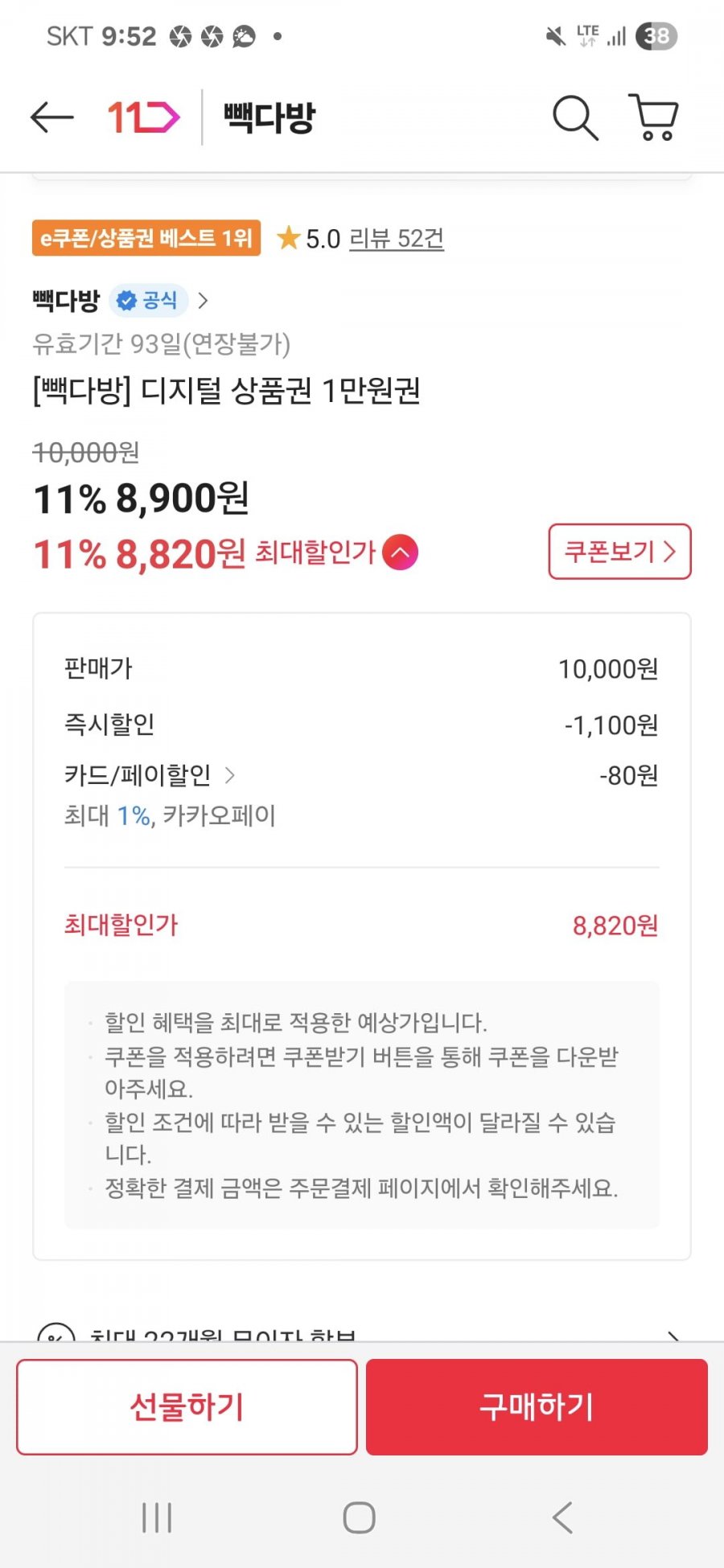Tap the 빽다방 header title
Image resolution: width=724 pixels, height=1568 pixels.
pyautogui.click(x=269, y=117)
